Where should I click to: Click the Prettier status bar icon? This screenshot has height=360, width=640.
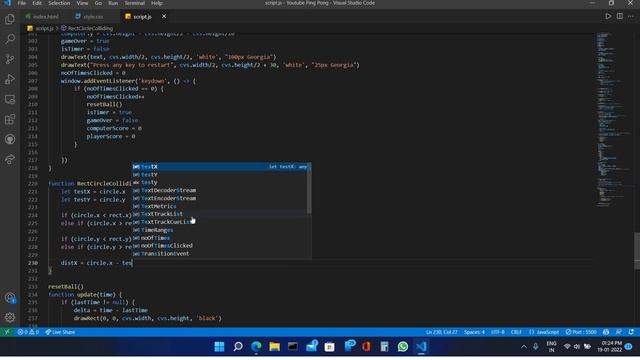tap(606, 332)
